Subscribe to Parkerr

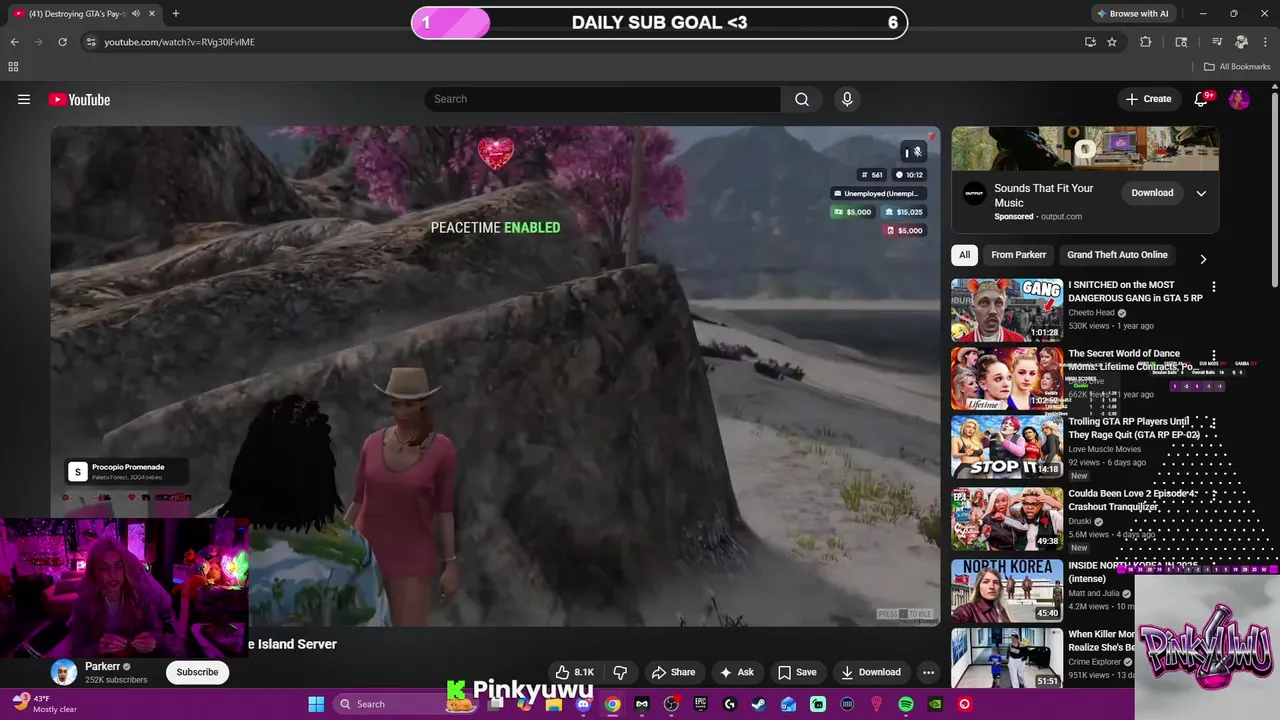pyautogui.click(x=197, y=672)
